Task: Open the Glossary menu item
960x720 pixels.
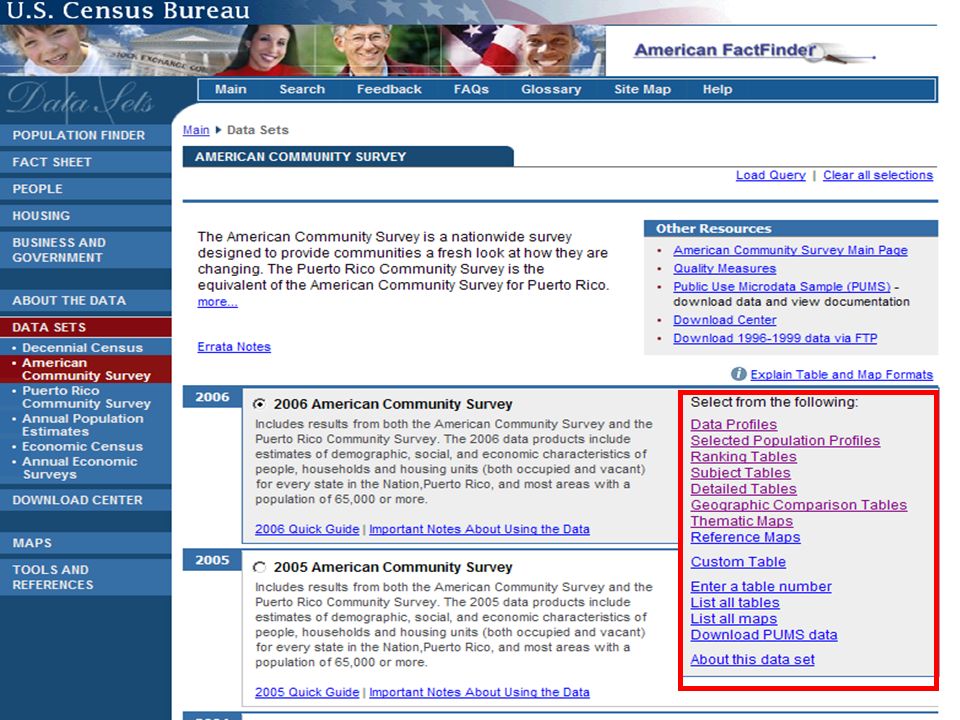Action: (551, 89)
